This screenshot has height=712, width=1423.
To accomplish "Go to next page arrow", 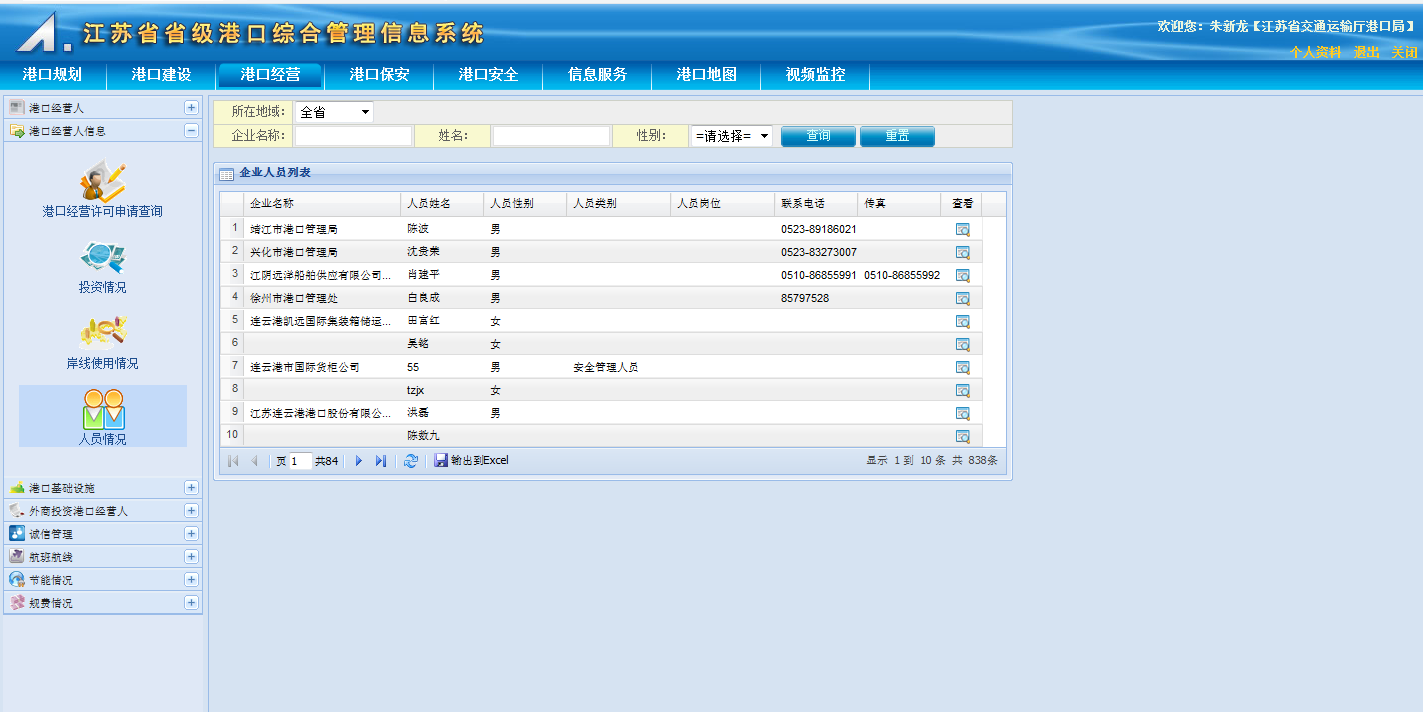I will (x=359, y=461).
